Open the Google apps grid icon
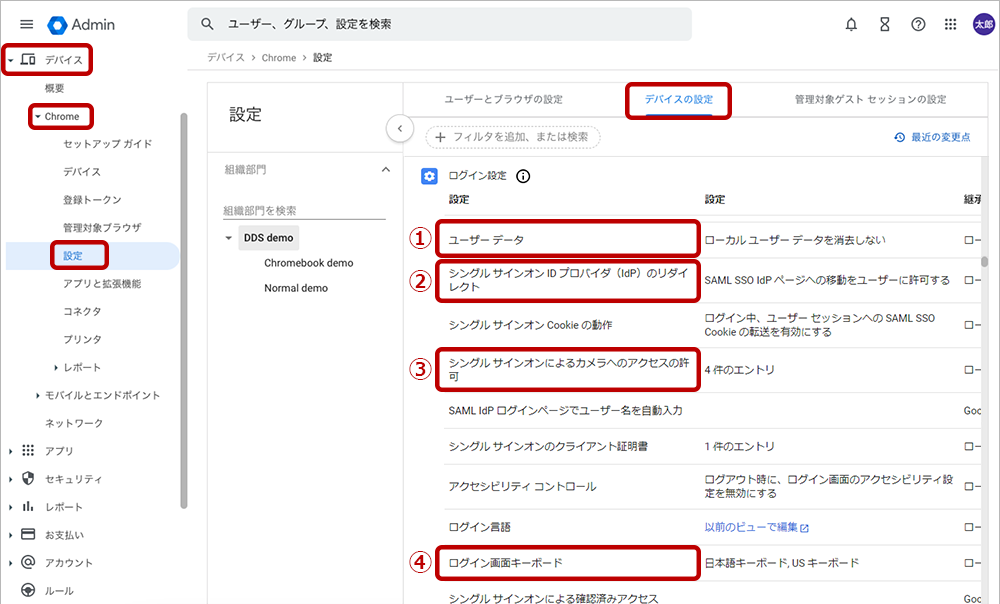The image size is (1000, 604). (950, 24)
